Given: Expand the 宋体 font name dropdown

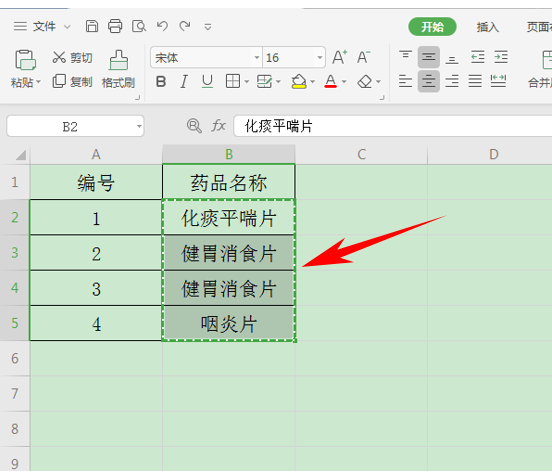Looking at the screenshot, I should click(257, 57).
